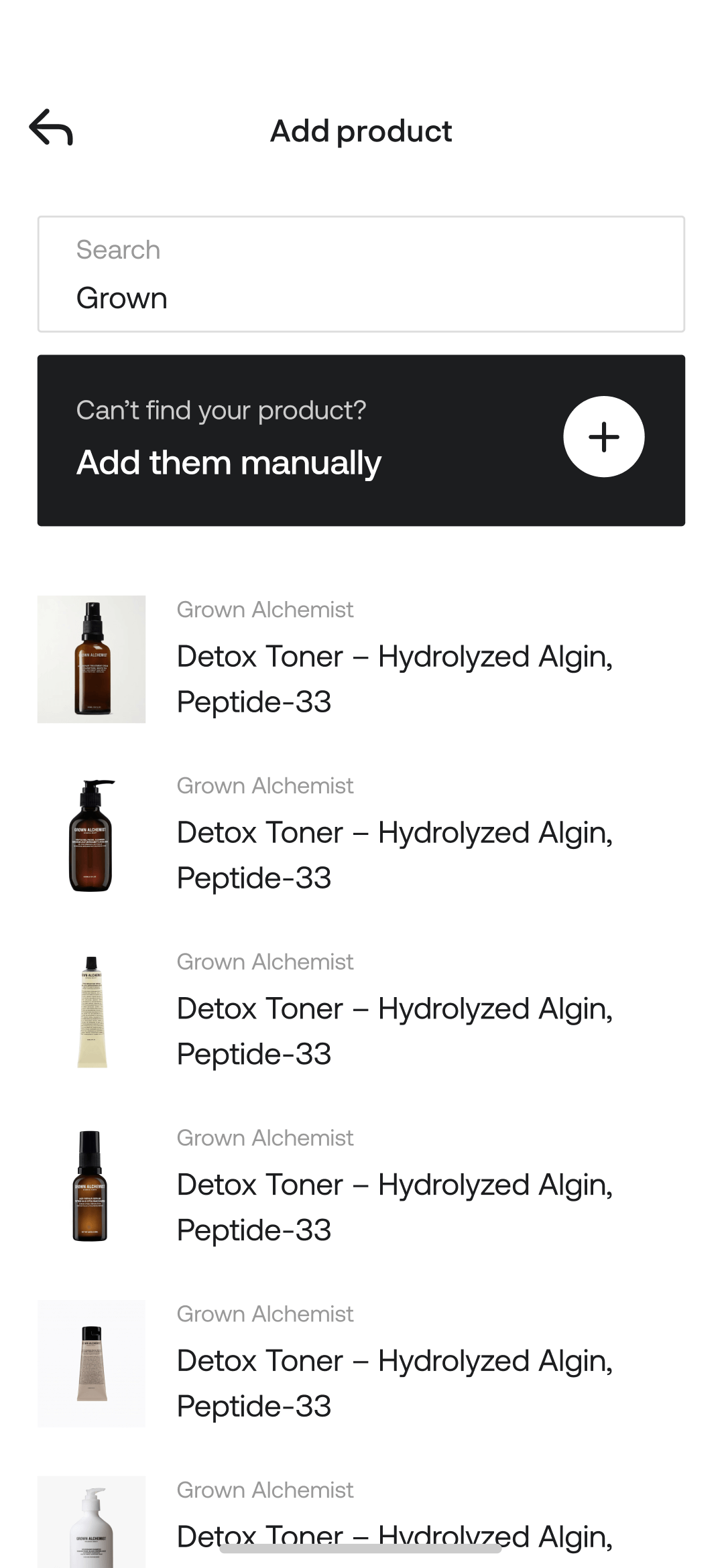Open the beige tube product thumbnail
The image size is (724, 1568).
(92, 1363)
